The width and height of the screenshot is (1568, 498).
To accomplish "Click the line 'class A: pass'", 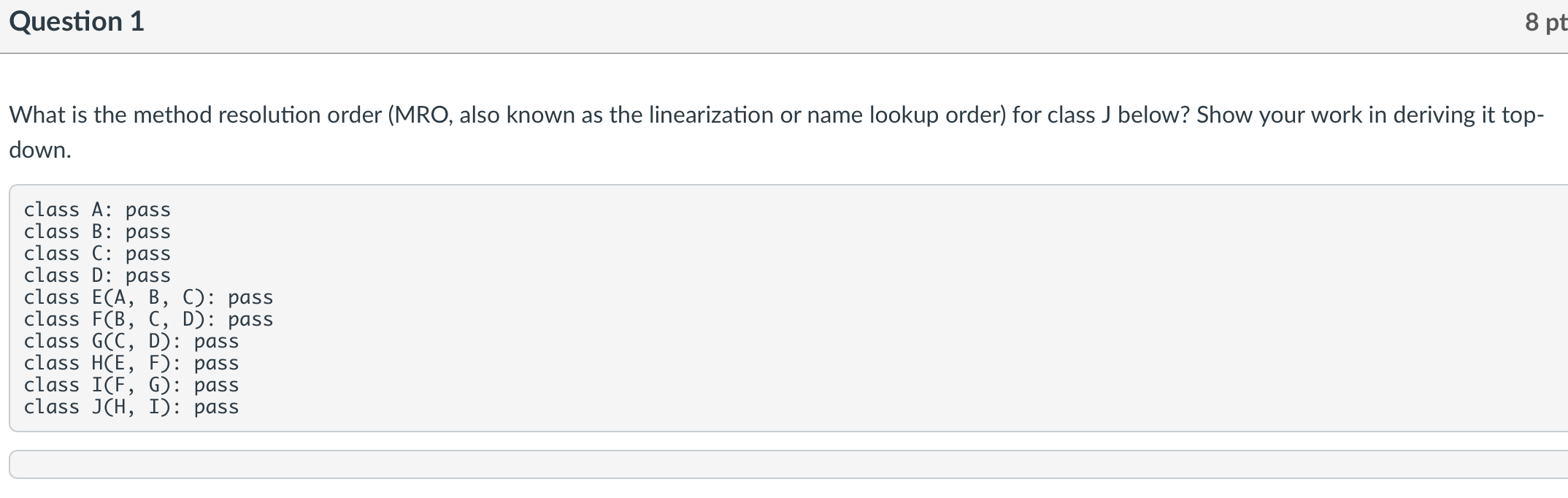I will [x=97, y=210].
